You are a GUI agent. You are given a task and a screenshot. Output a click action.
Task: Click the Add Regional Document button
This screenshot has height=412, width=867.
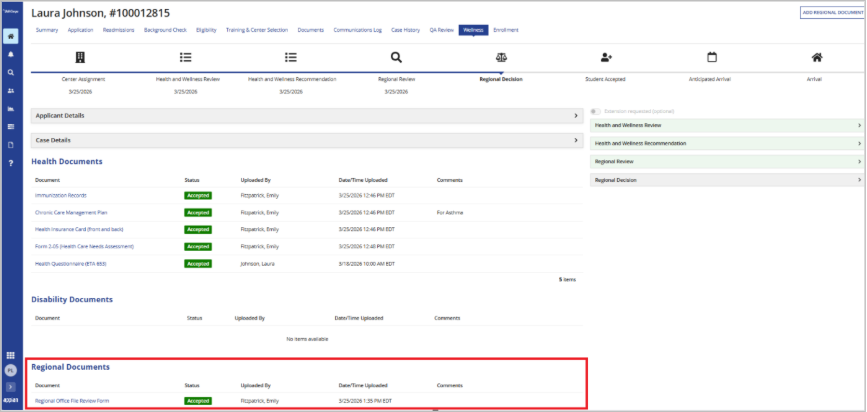(x=832, y=12)
